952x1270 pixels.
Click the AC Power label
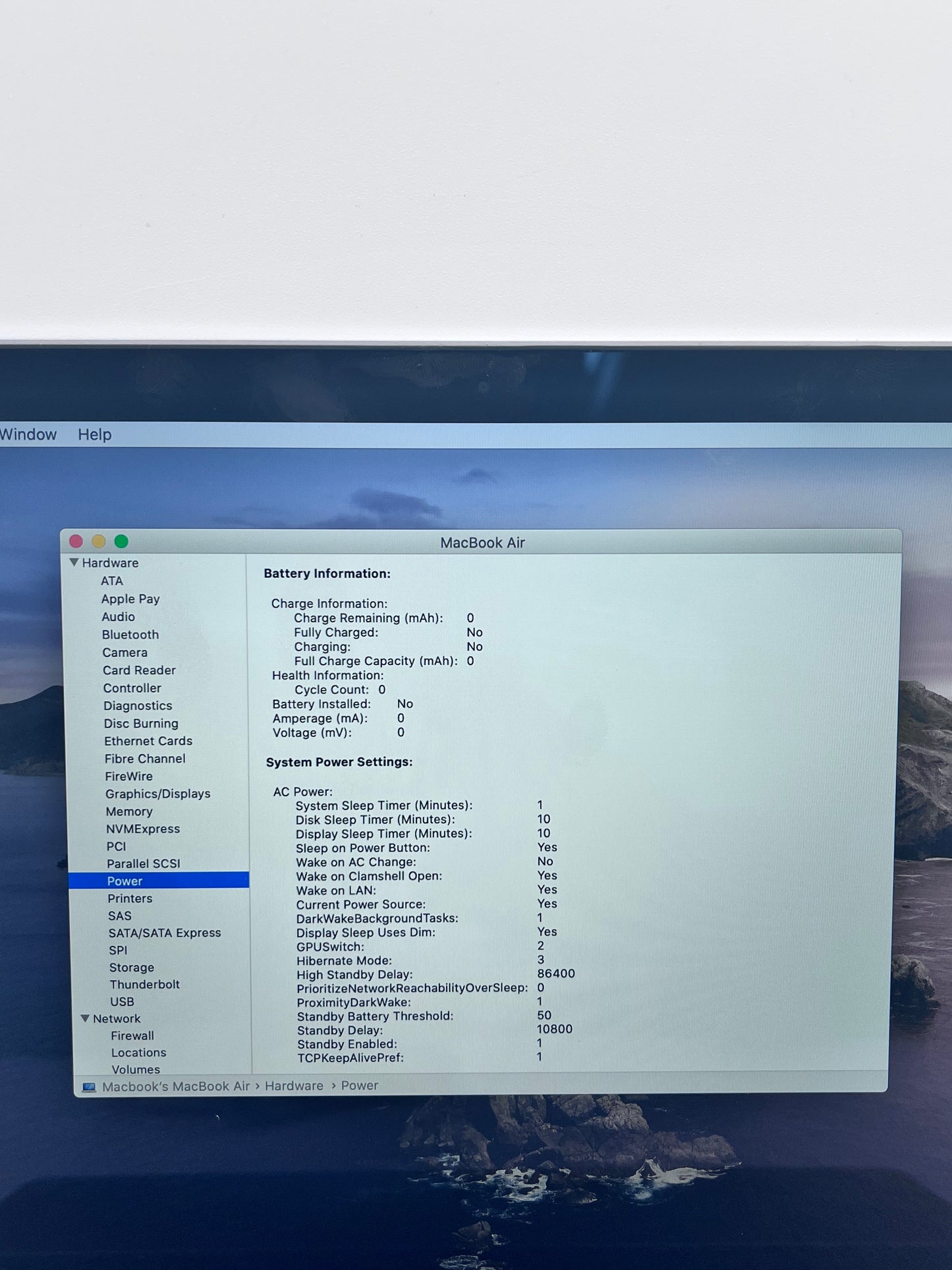click(303, 792)
